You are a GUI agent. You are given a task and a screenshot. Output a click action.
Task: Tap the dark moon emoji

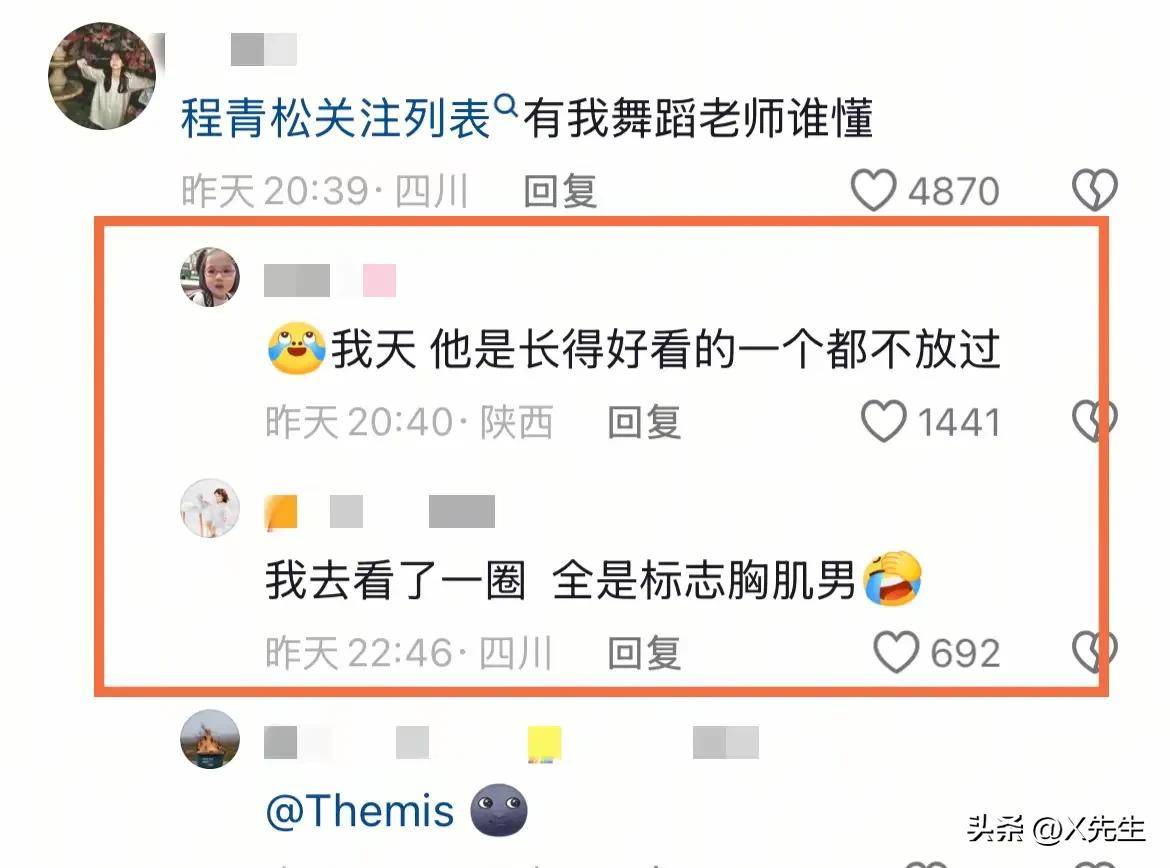(x=498, y=810)
